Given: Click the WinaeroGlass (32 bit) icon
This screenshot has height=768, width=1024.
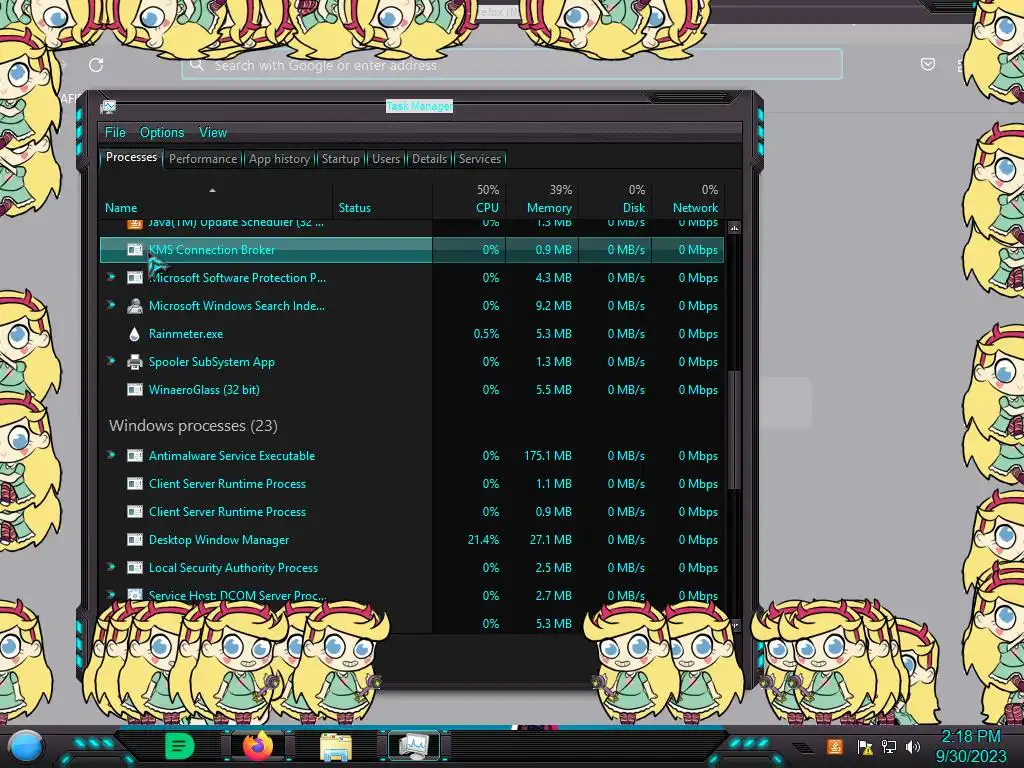Looking at the screenshot, I should pos(135,390).
